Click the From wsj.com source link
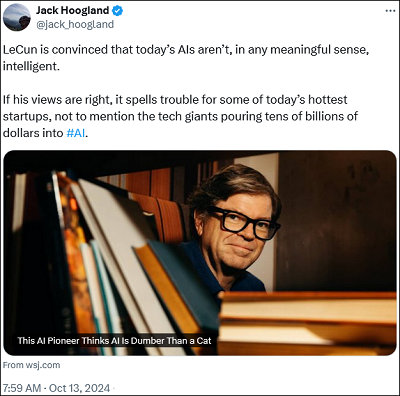This screenshot has height=396, width=400. 32,365
